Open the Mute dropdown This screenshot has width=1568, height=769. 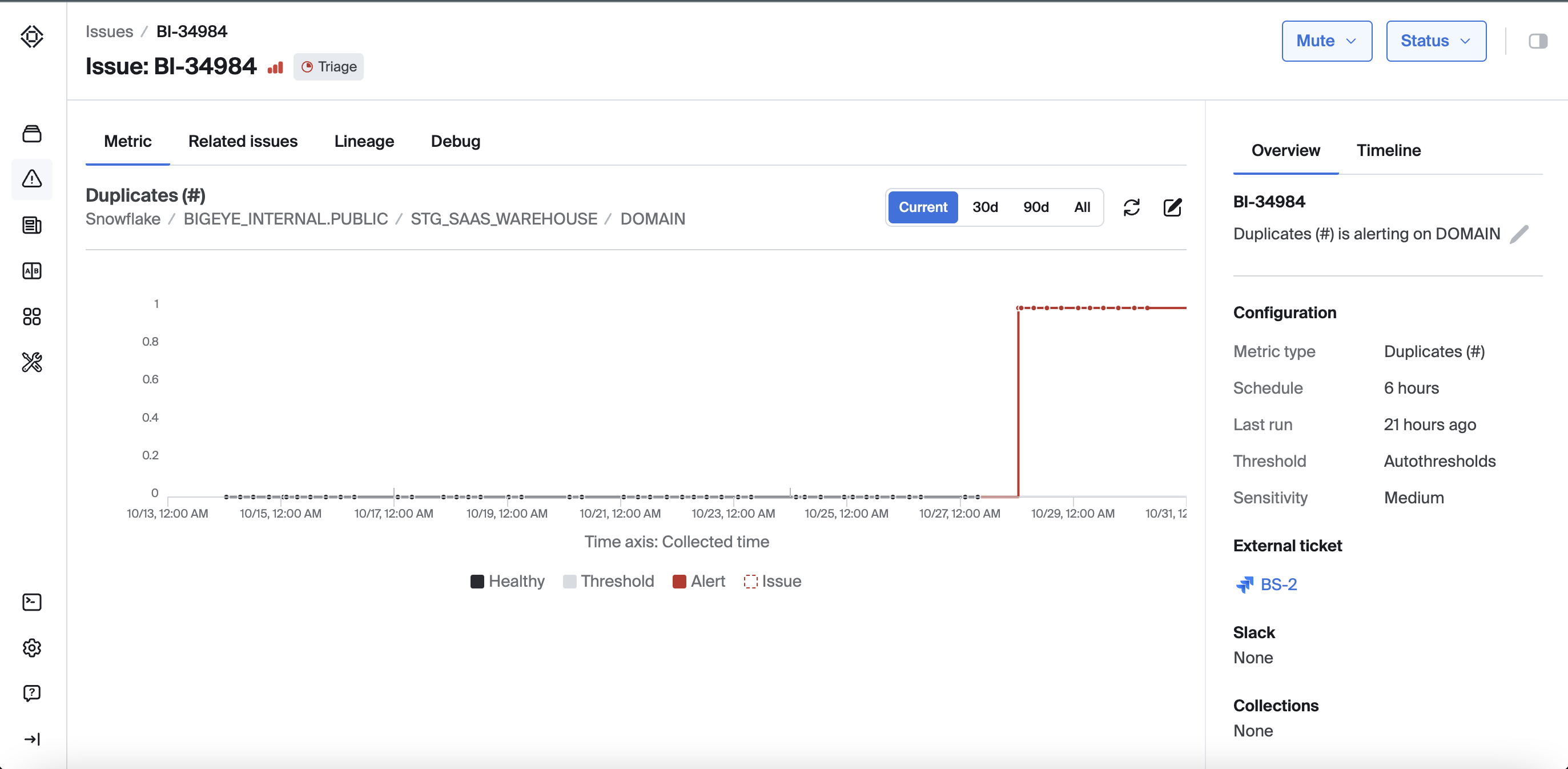point(1326,41)
